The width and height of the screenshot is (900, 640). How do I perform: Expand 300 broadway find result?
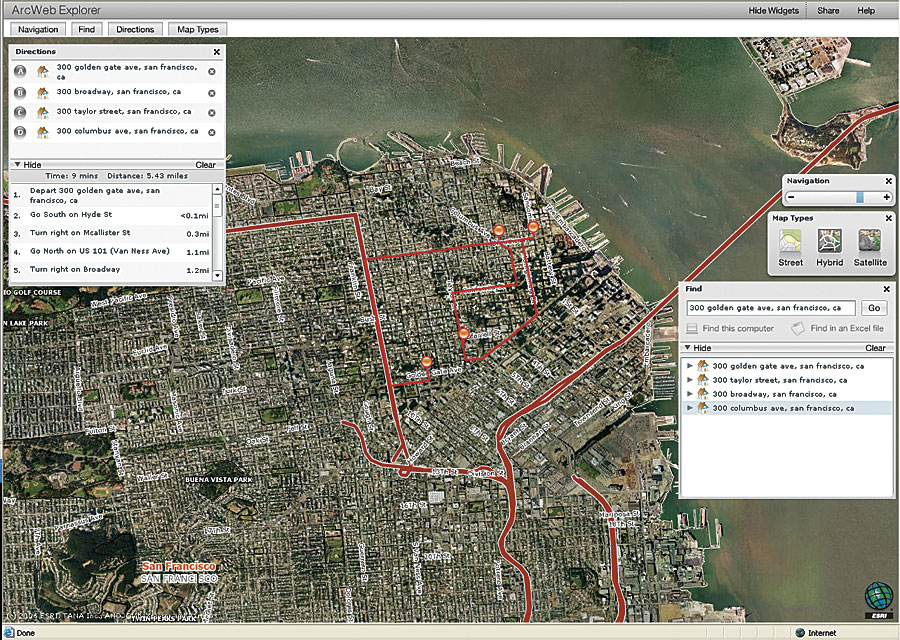[x=690, y=394]
